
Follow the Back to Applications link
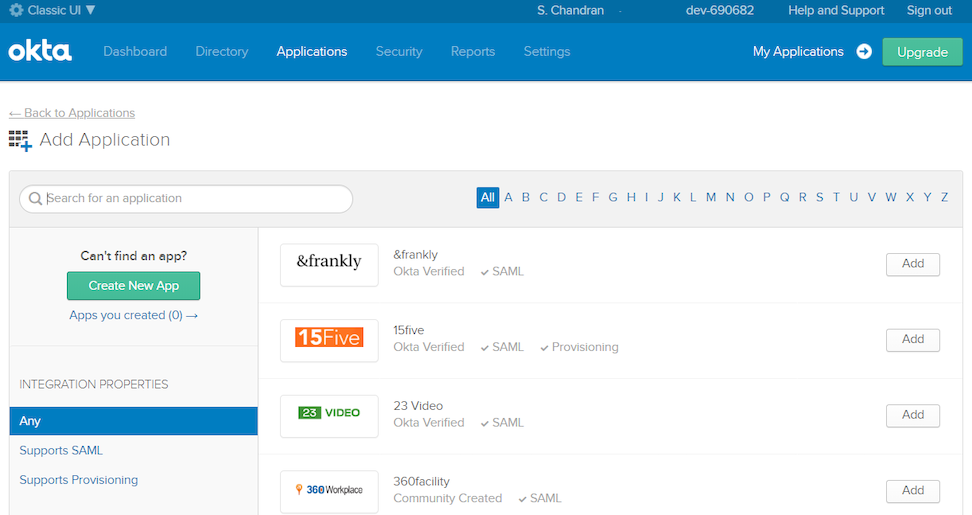[x=72, y=113]
